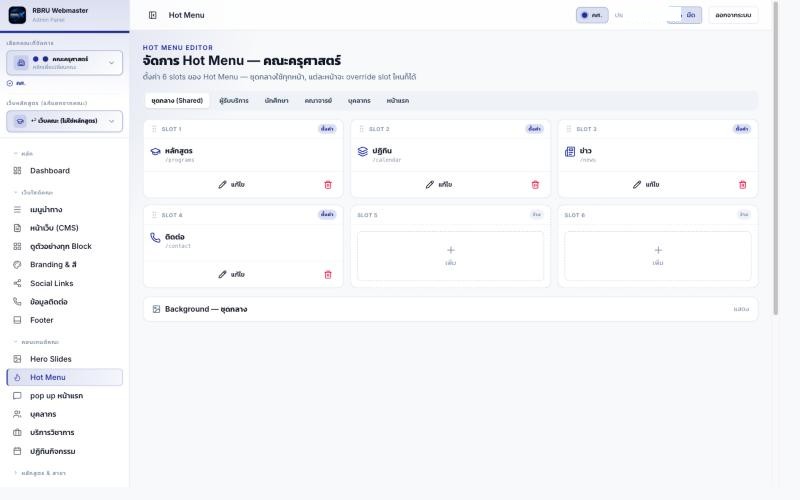This screenshot has height=500, width=800.
Task: Delete Slot 1 with the trash icon
Action: [x=328, y=185]
